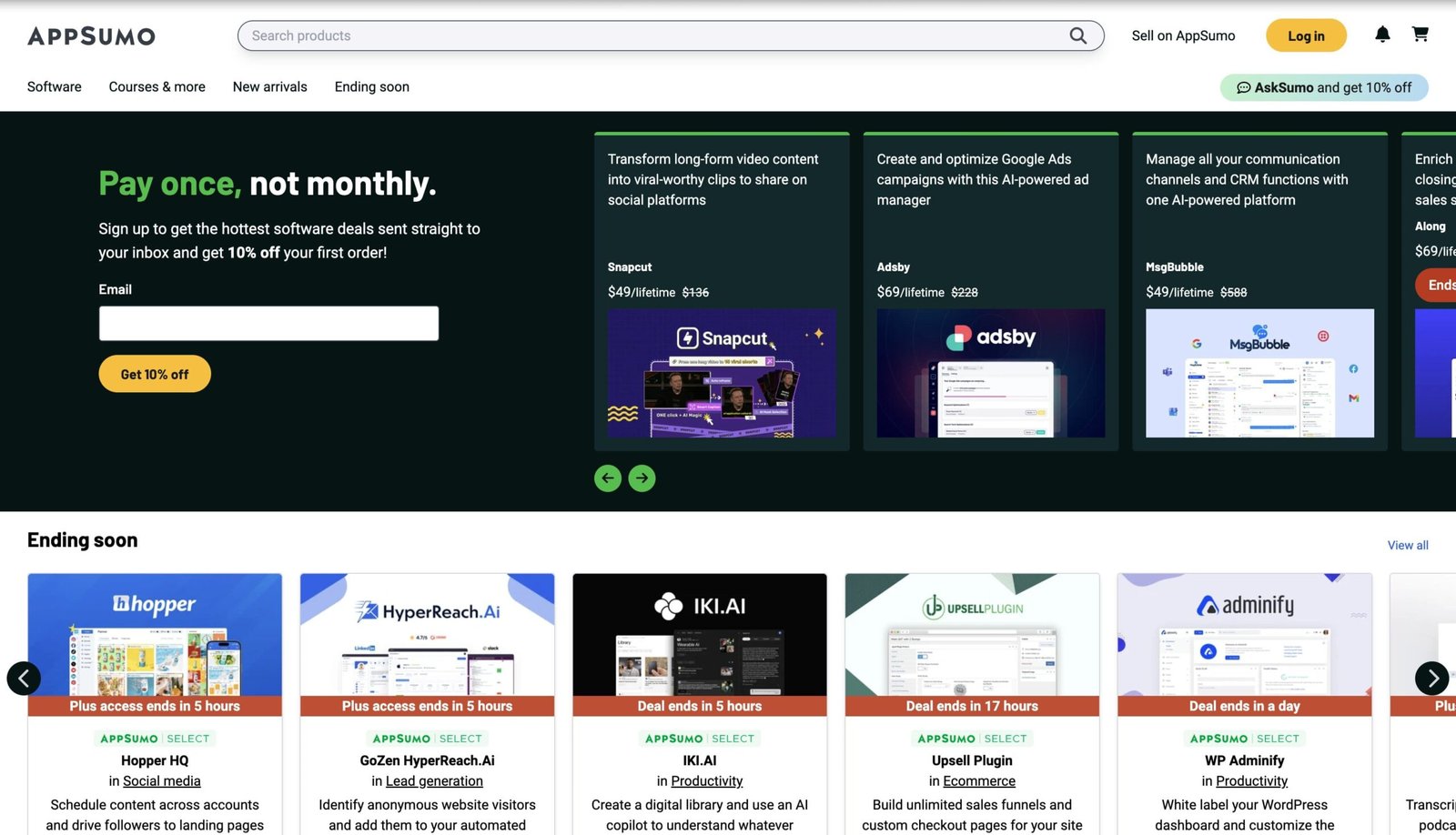Click 'Deal ends in a day' banner
1456x835 pixels.
(1245, 706)
